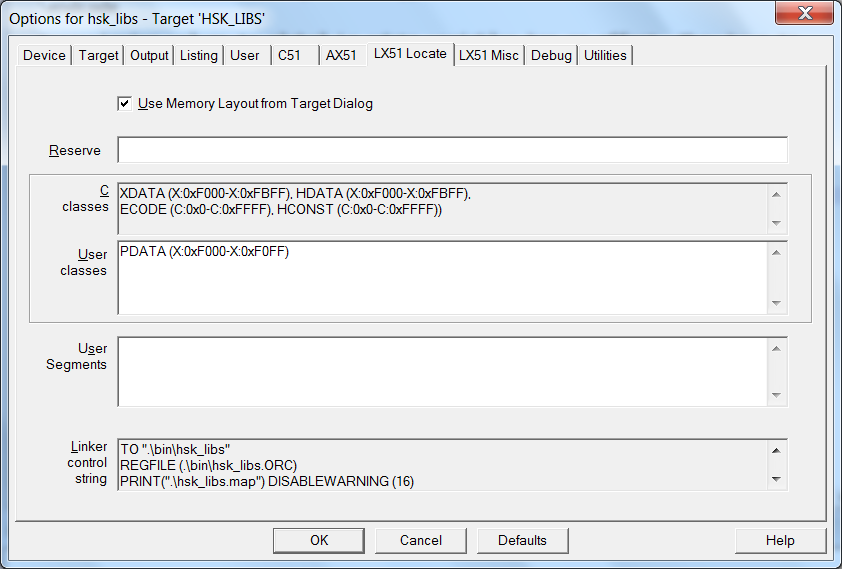
Task: Click the XDATA (X:0xF000-X:0xFBFF) entry
Action: [x=206, y=193]
